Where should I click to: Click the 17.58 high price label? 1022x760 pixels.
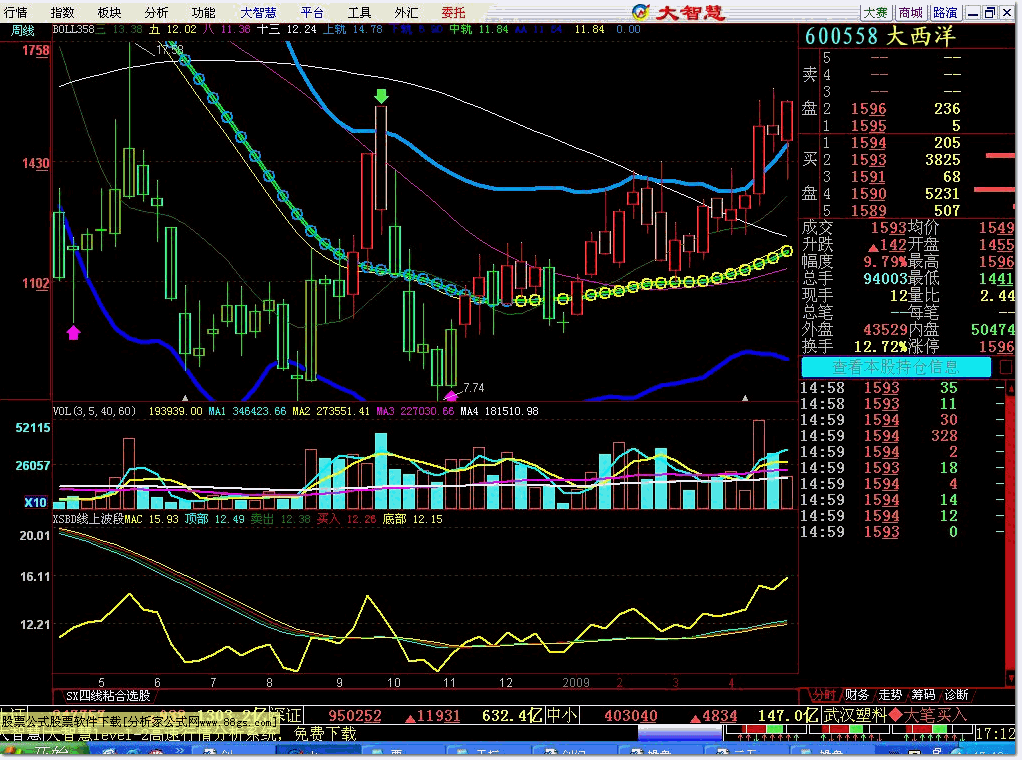click(x=170, y=50)
